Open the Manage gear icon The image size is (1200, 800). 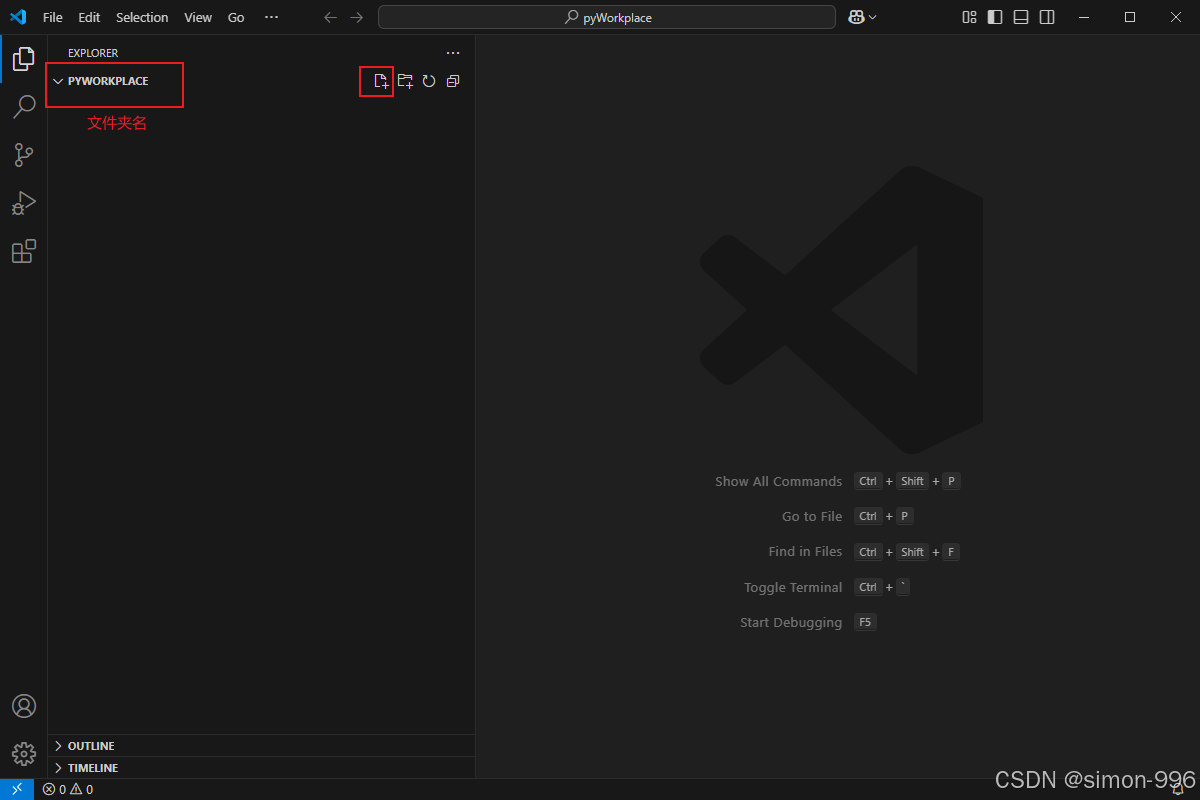(24, 753)
